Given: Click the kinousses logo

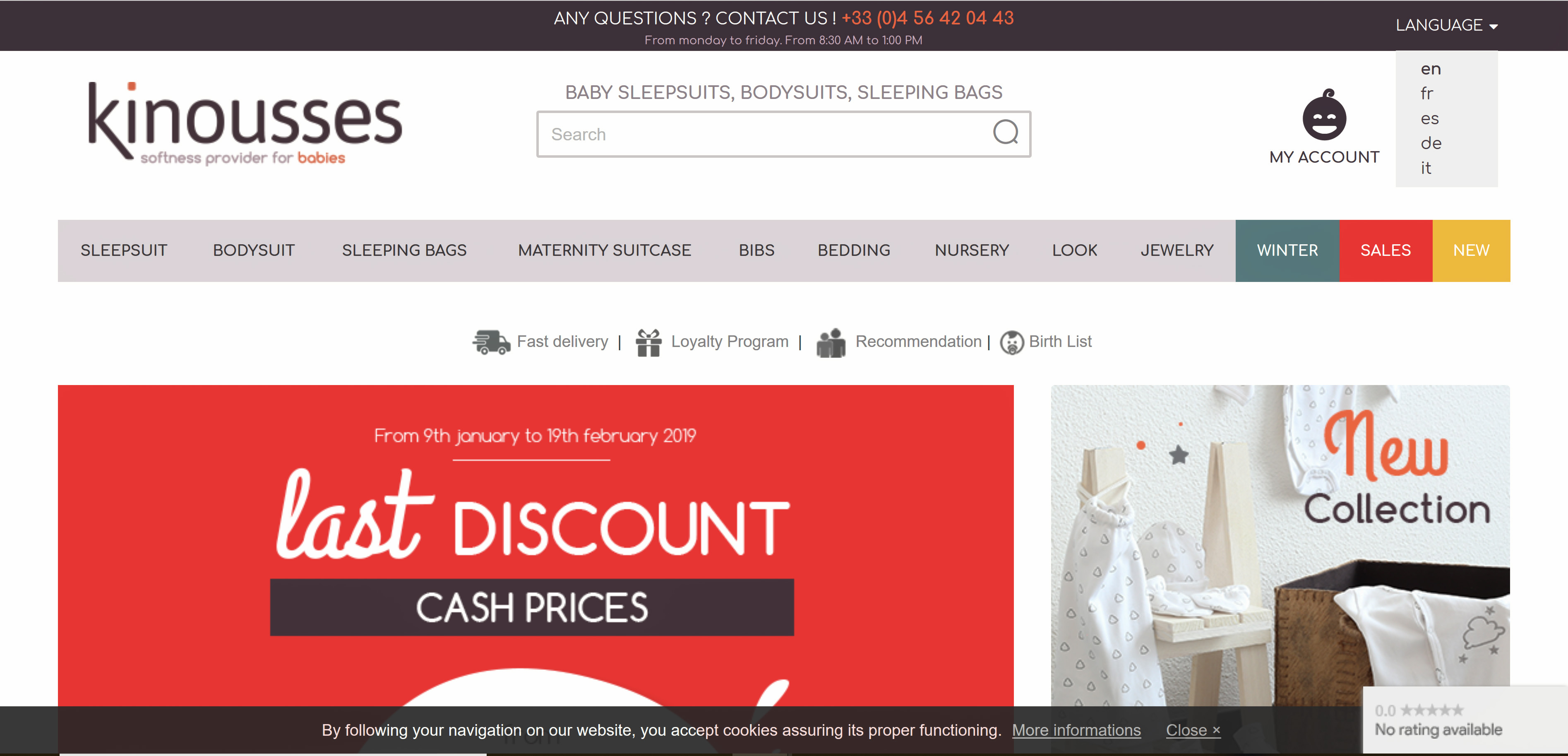Looking at the screenshot, I should click(245, 123).
